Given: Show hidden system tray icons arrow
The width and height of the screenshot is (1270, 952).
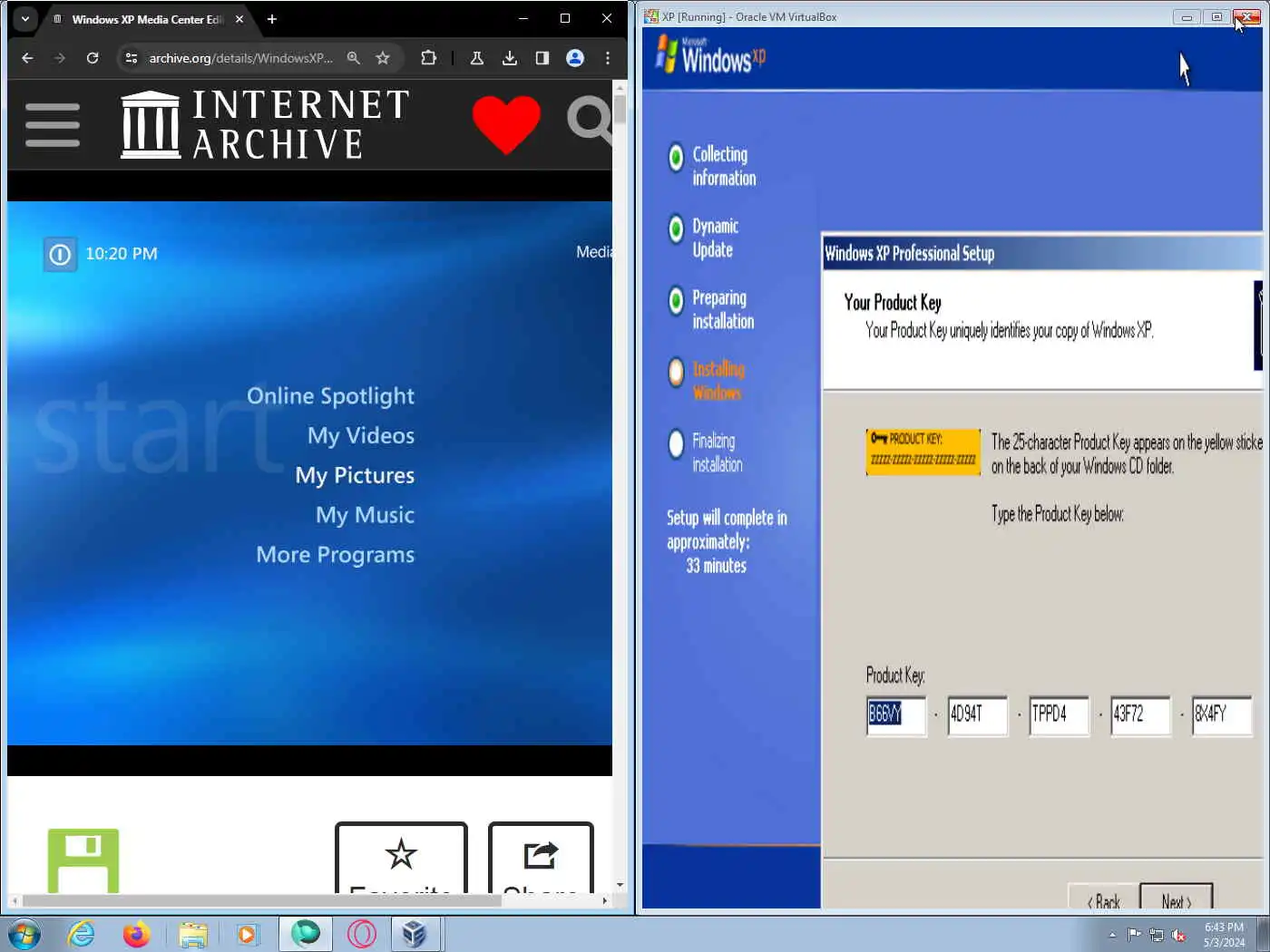Looking at the screenshot, I should coord(1112,935).
